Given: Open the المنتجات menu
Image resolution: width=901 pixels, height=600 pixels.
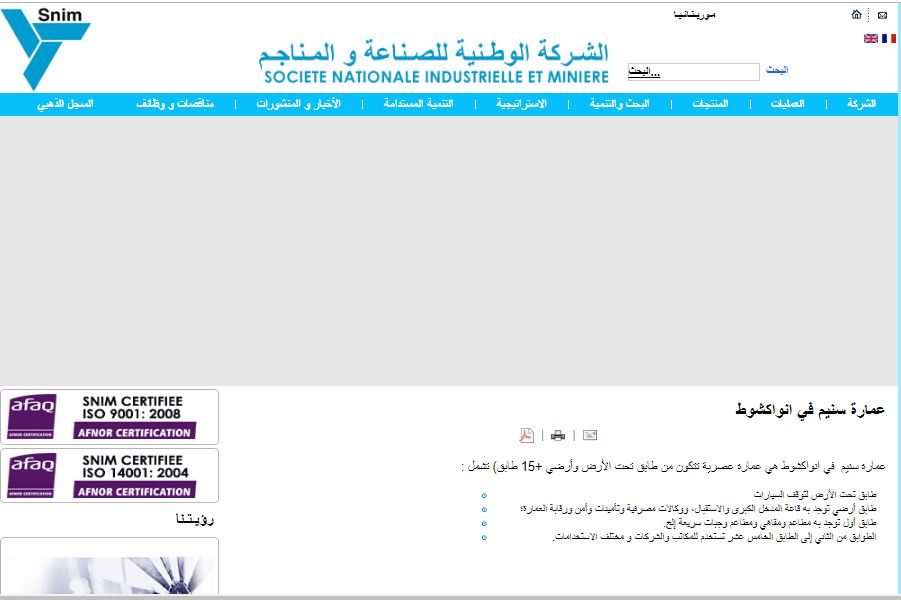Looking at the screenshot, I should (710, 104).
